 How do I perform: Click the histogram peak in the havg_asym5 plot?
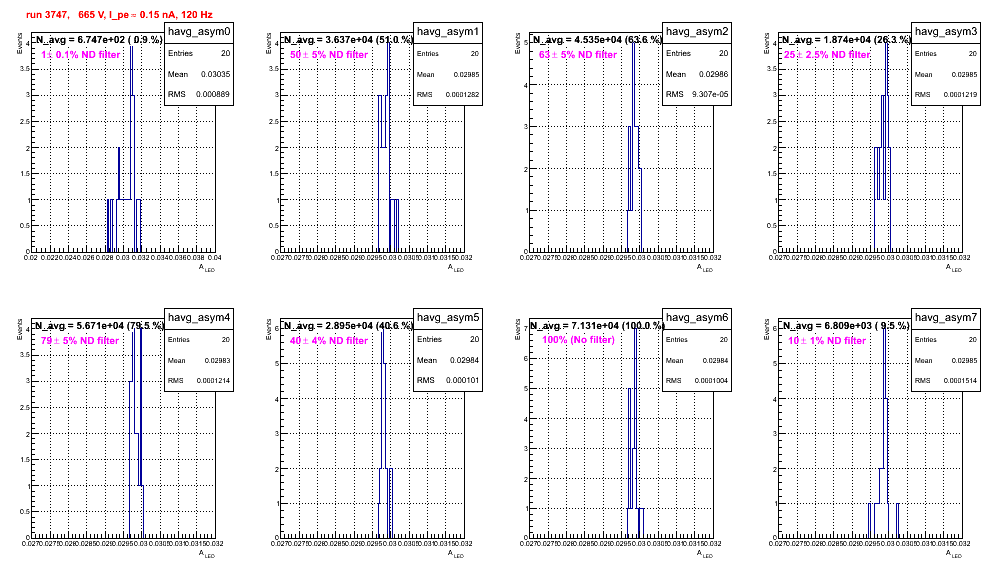click(x=382, y=331)
